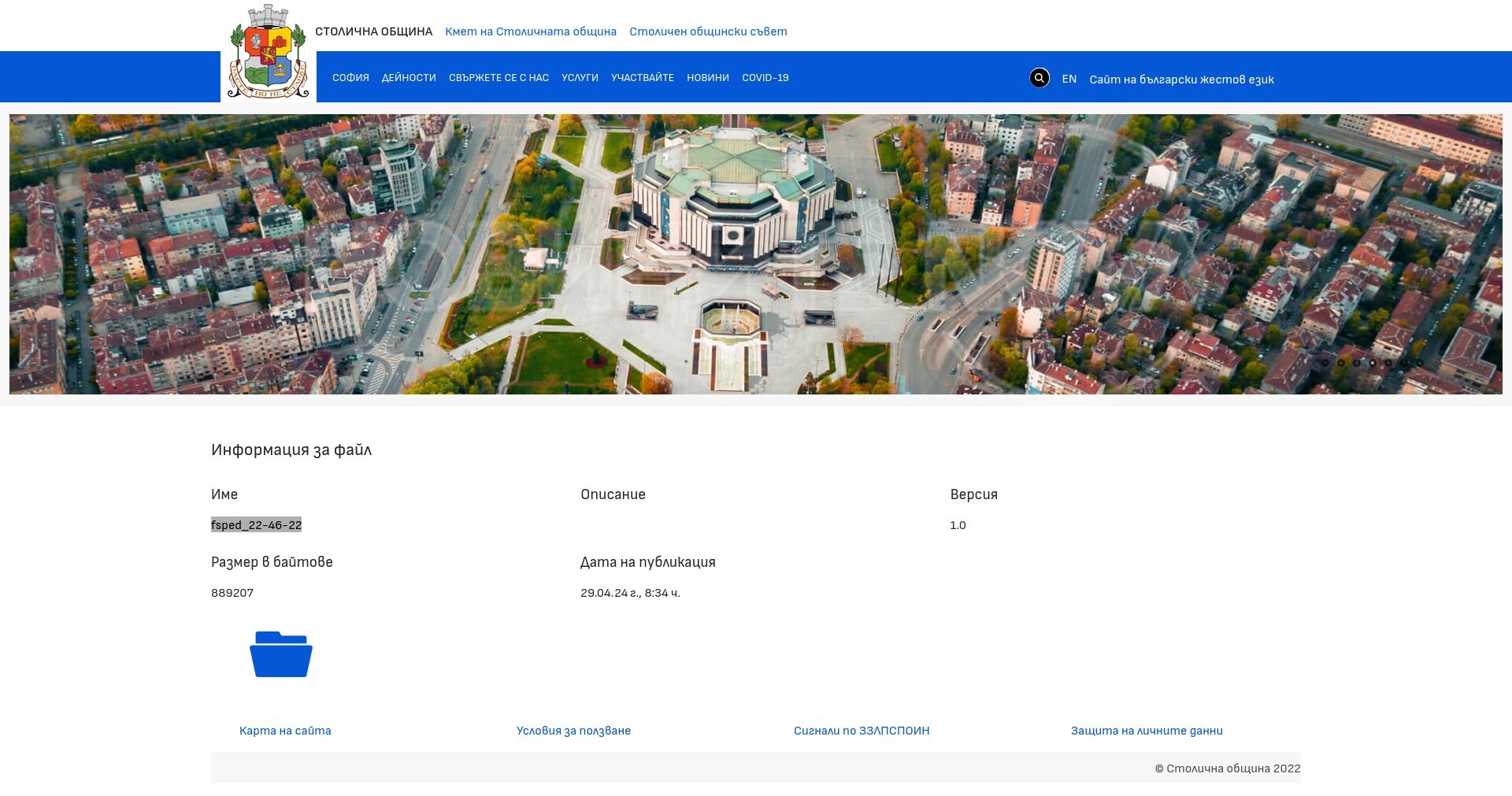Select the active fourth carousel dot

point(1373,363)
